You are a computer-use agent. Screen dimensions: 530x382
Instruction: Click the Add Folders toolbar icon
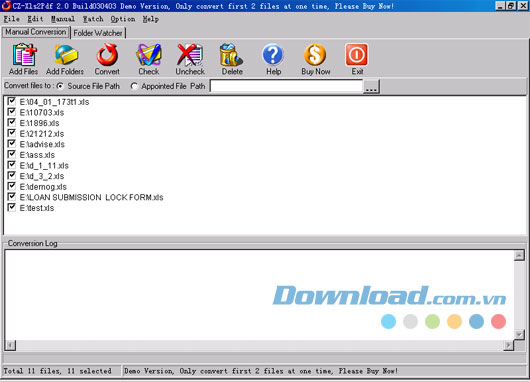66,55
